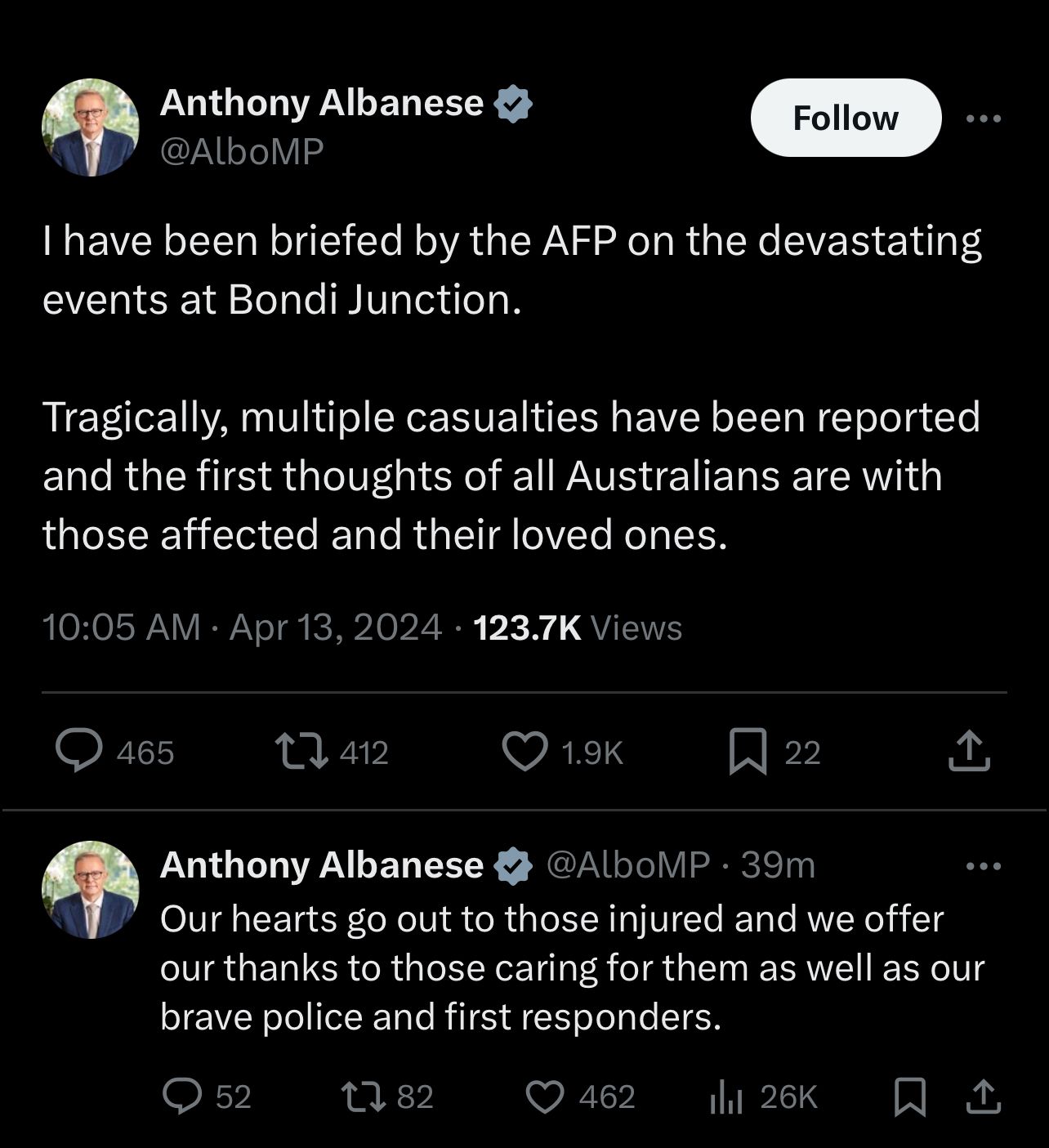Viewport: 1049px width, 1148px height.
Task: View analytics showing 26K views
Action: [726, 1097]
